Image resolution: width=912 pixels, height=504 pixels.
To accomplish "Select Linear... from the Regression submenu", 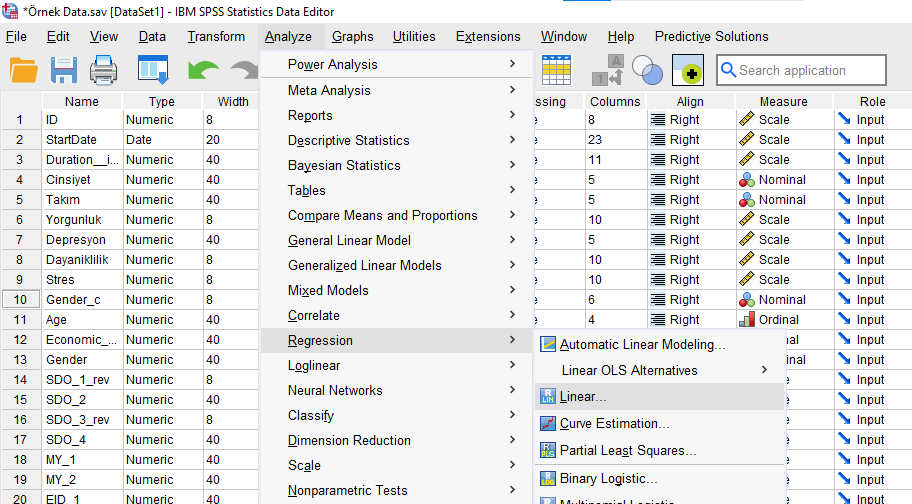I will [x=583, y=397].
